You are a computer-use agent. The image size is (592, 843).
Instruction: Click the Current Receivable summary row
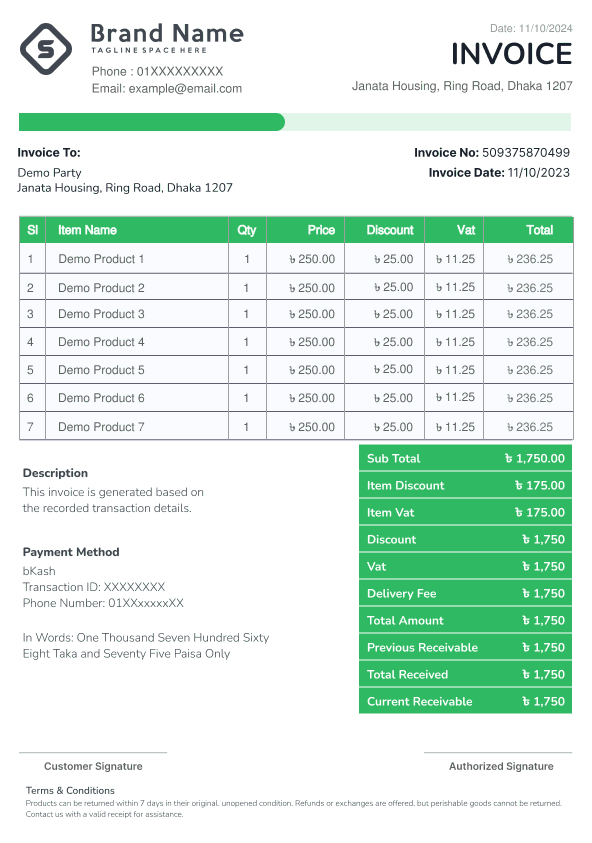click(465, 701)
